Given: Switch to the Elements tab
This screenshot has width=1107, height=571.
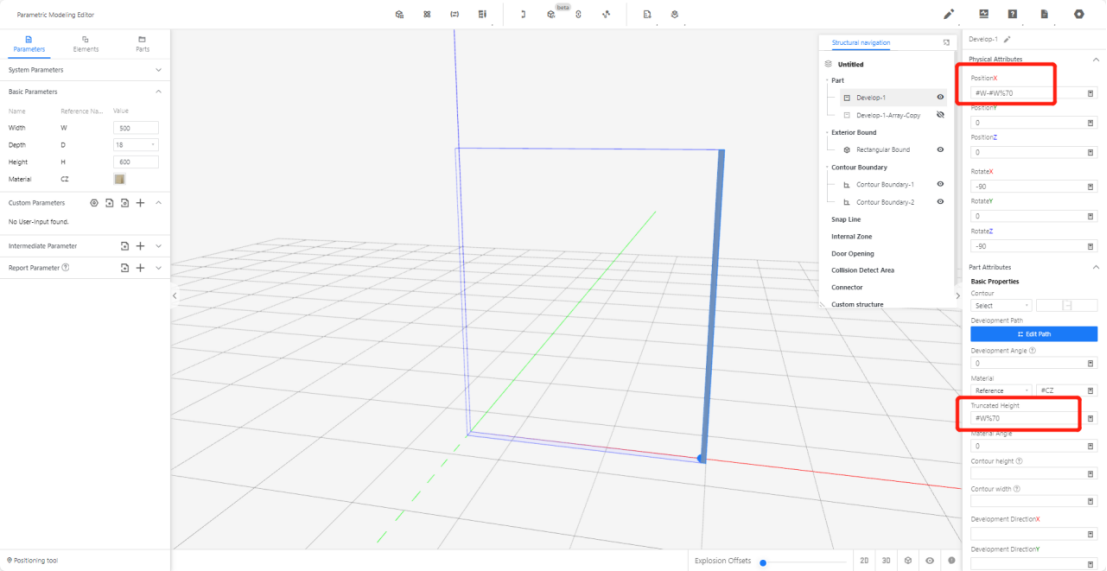Looking at the screenshot, I should 86,43.
